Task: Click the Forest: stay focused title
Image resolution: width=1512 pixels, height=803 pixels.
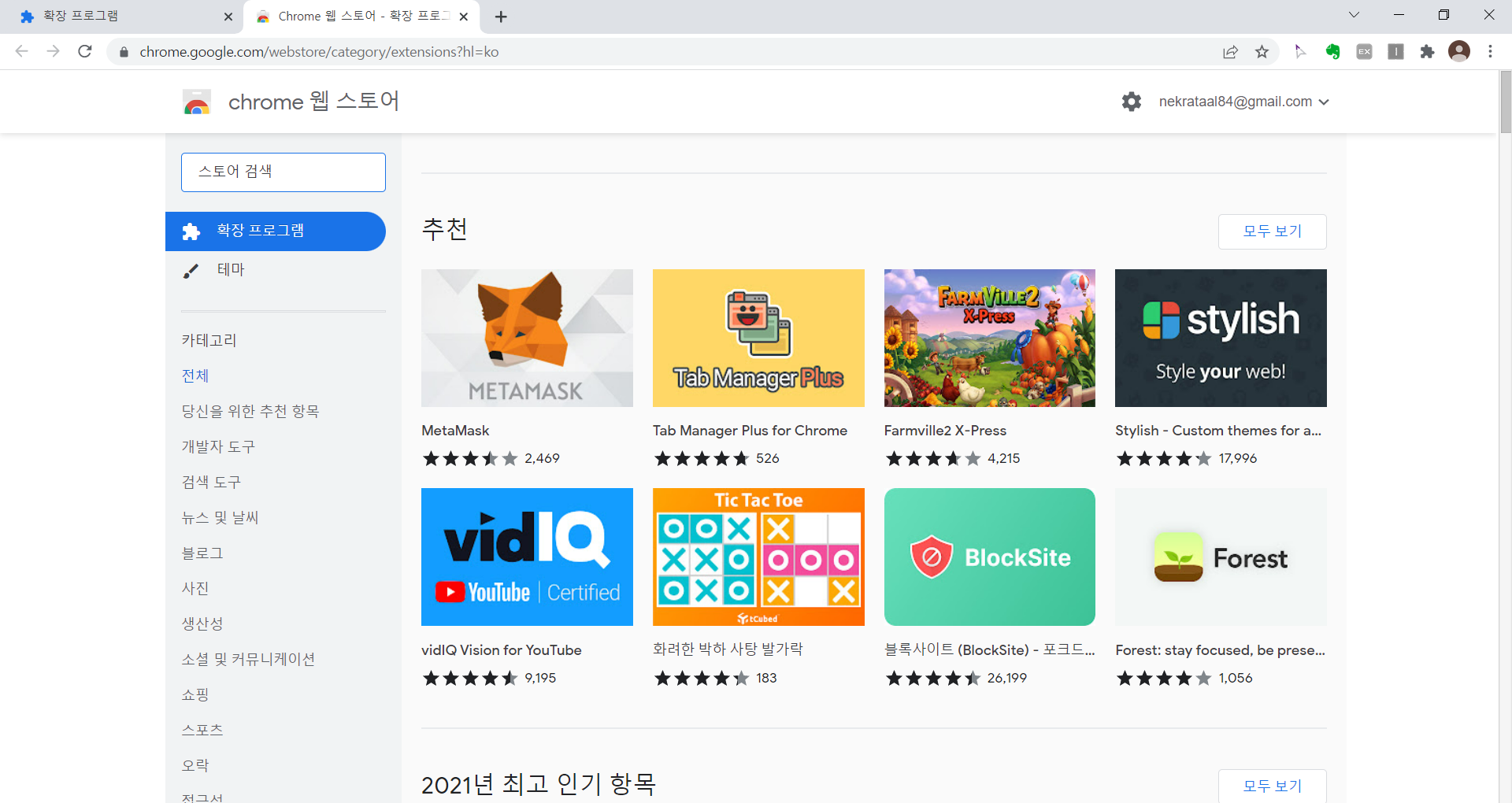Action: 1220,650
